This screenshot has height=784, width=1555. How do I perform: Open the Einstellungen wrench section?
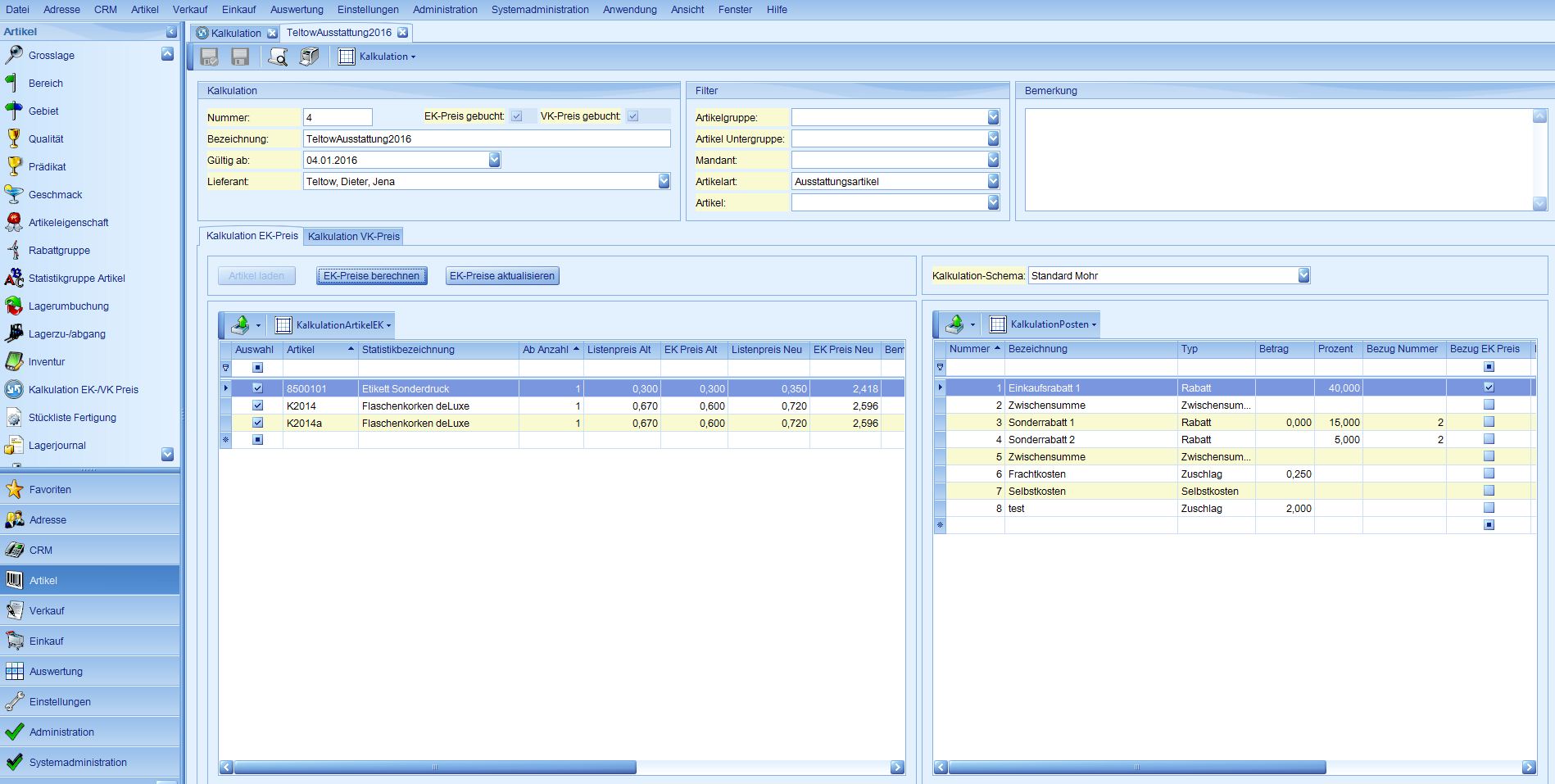pyautogui.click(x=90, y=702)
